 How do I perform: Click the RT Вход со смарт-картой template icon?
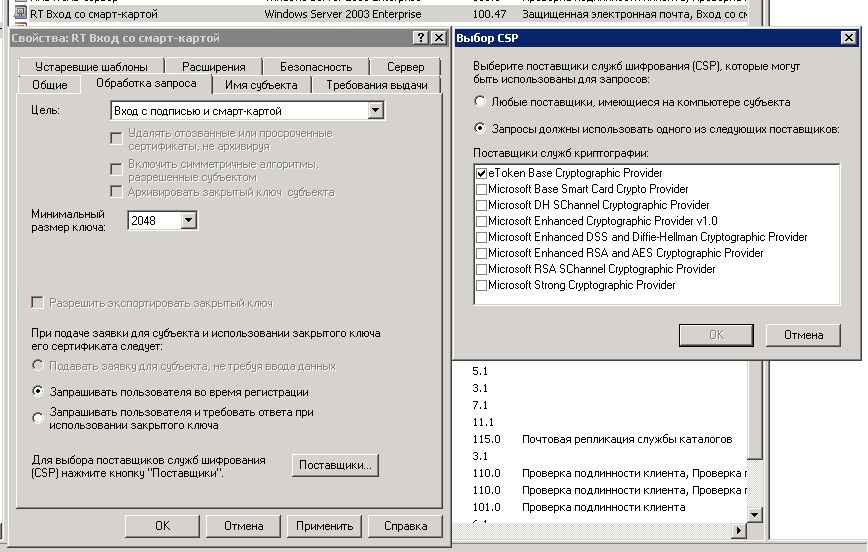tap(21, 14)
